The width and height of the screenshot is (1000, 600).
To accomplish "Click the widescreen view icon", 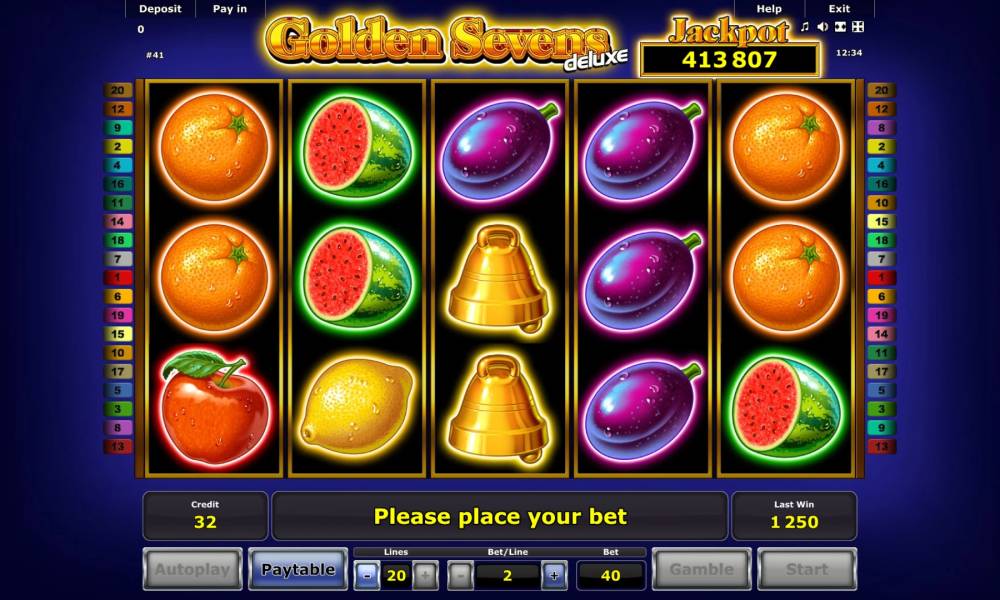I will [841, 26].
